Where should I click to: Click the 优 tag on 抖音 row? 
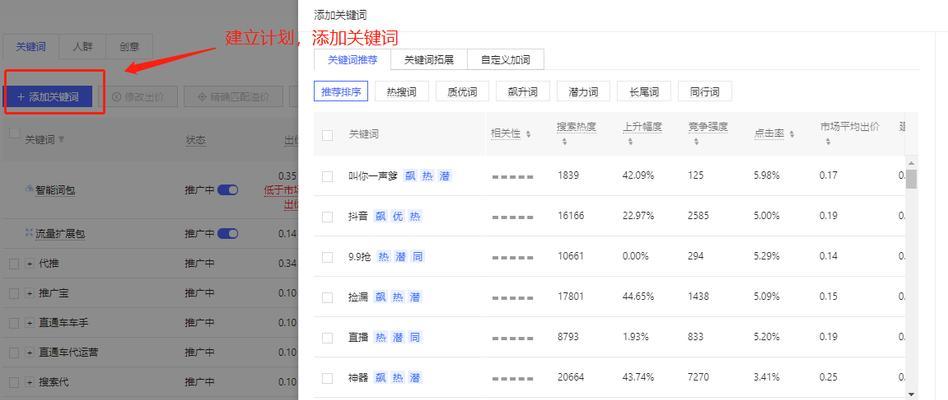(x=398, y=216)
